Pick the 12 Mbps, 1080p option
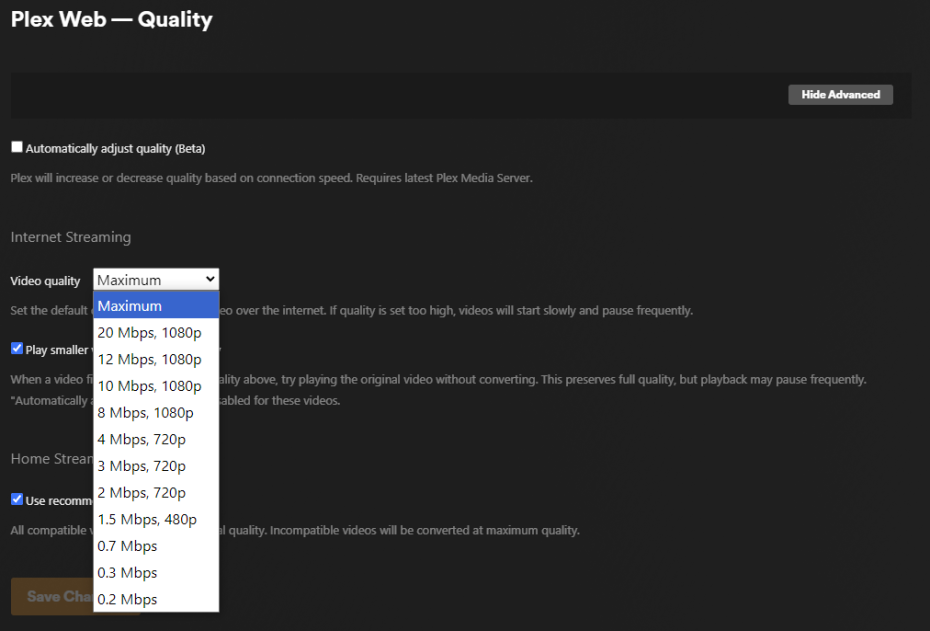Viewport: 930px width, 631px height. pyautogui.click(x=155, y=359)
